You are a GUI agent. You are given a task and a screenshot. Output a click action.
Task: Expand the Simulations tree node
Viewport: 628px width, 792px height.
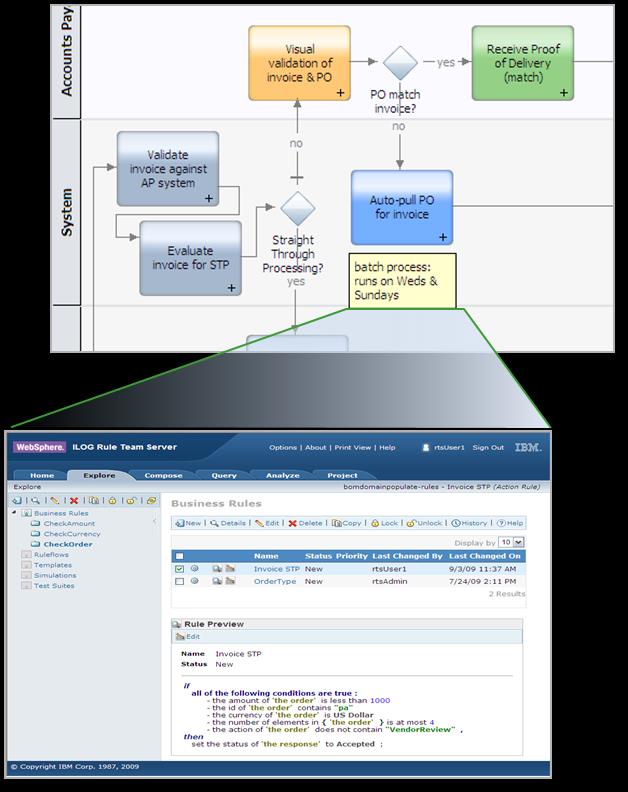tap(26, 575)
